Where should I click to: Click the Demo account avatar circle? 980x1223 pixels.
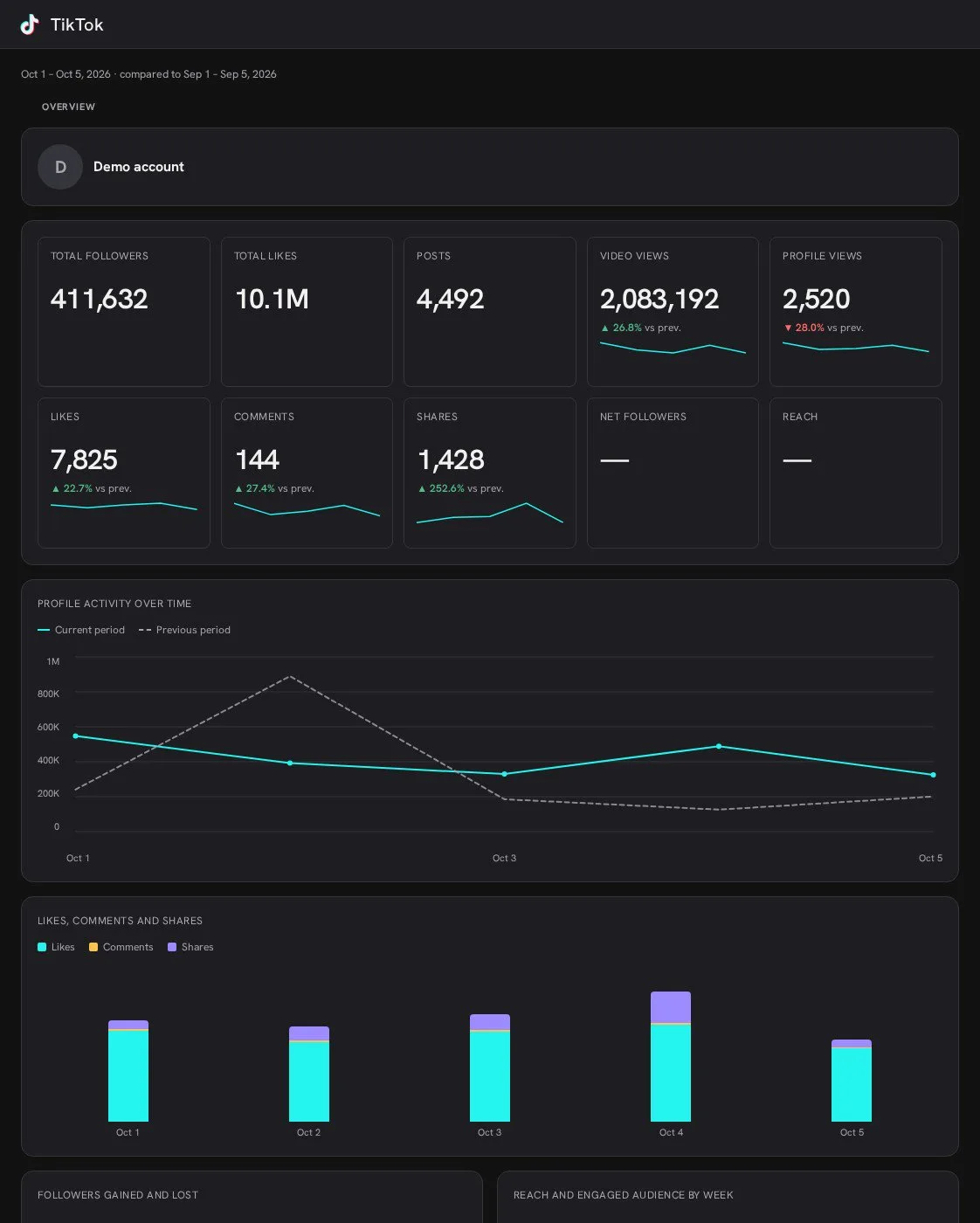60,167
